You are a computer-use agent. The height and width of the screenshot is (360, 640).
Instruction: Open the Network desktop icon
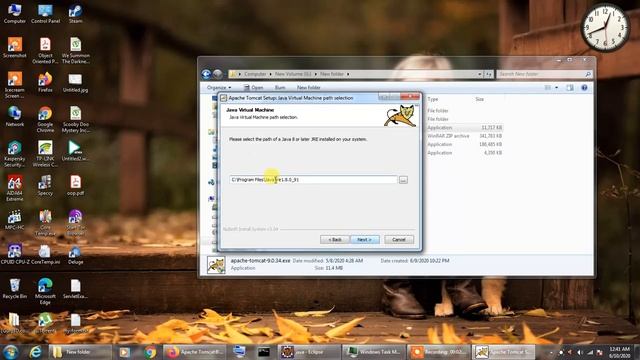[x=15, y=116]
